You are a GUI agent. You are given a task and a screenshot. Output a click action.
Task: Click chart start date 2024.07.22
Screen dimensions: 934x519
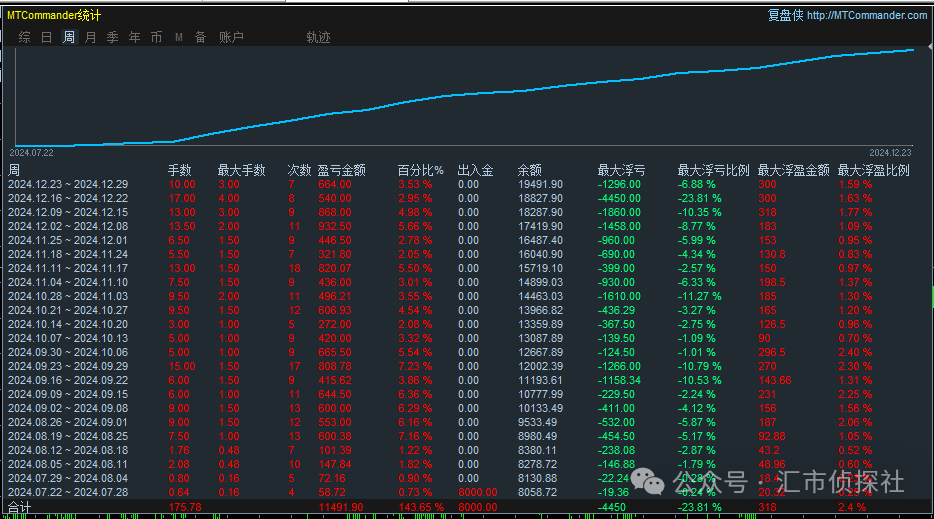(x=32, y=153)
